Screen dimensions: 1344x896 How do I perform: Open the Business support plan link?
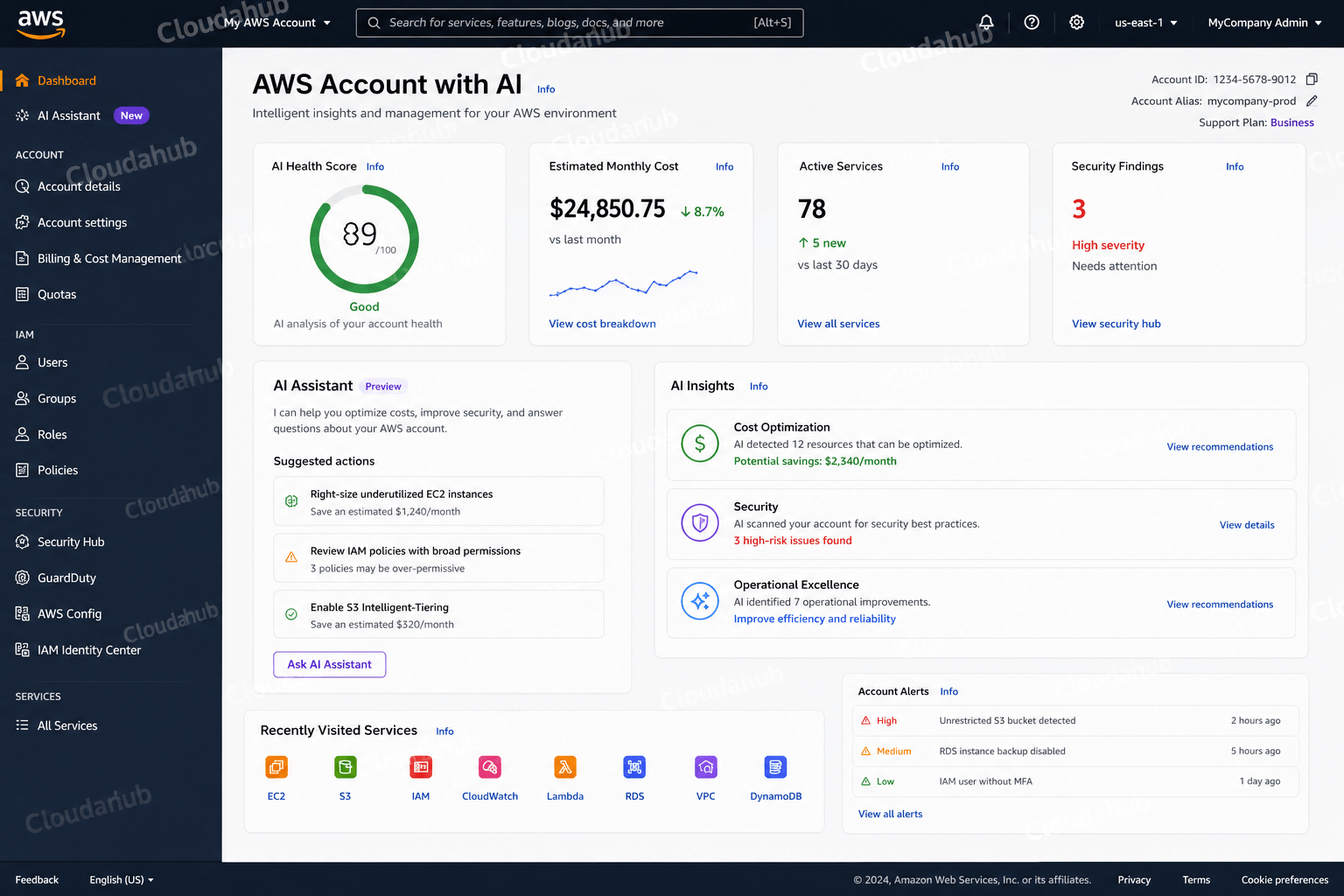pos(1292,122)
